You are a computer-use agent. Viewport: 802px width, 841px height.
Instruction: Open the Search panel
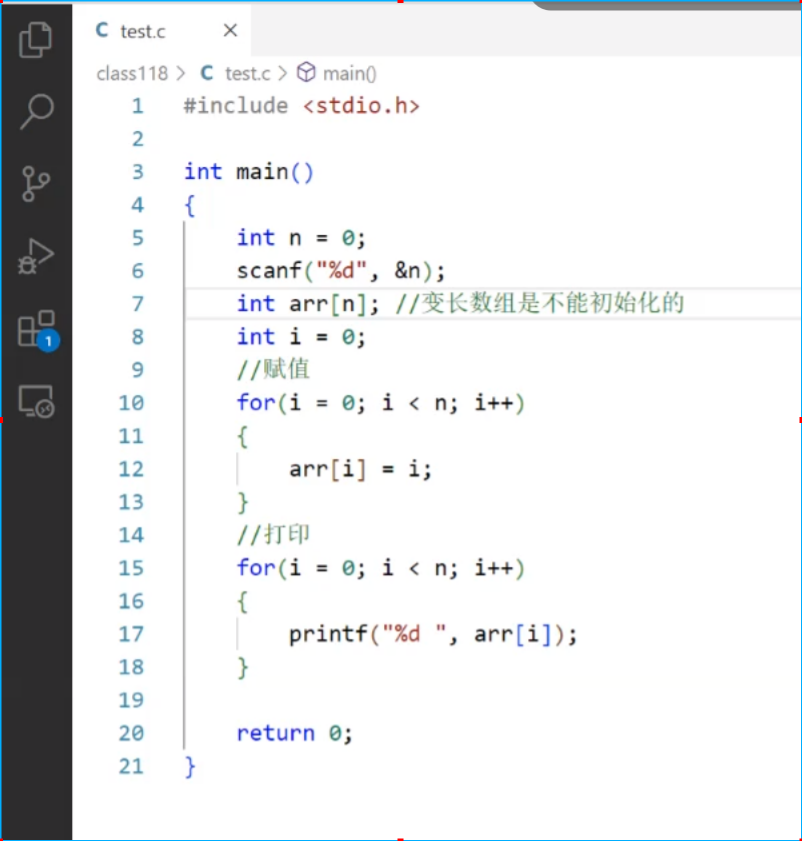36,111
